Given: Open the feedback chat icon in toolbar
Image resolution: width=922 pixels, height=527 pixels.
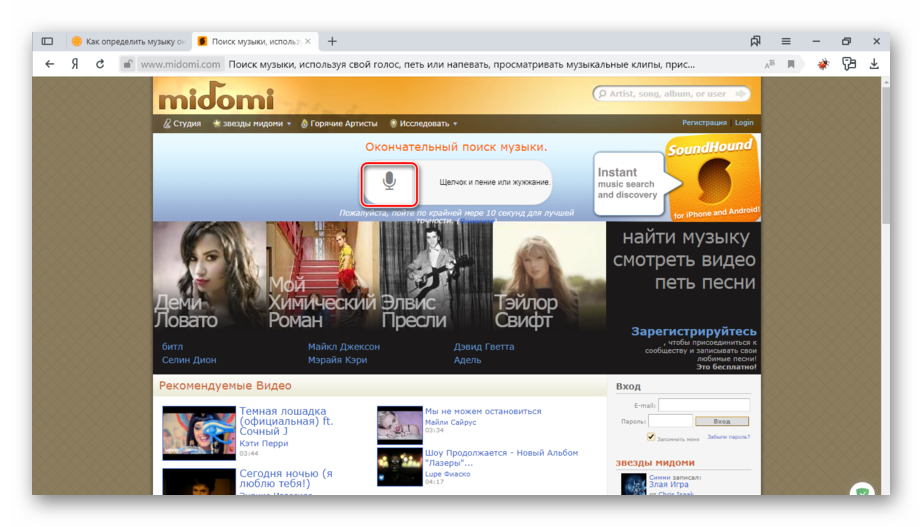Looking at the screenshot, I should tap(848, 64).
